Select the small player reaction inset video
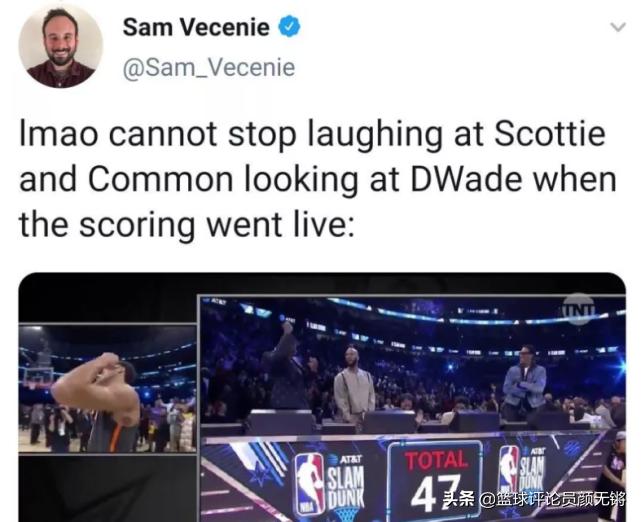This screenshot has height=522, width=641. pyautogui.click(x=108, y=388)
